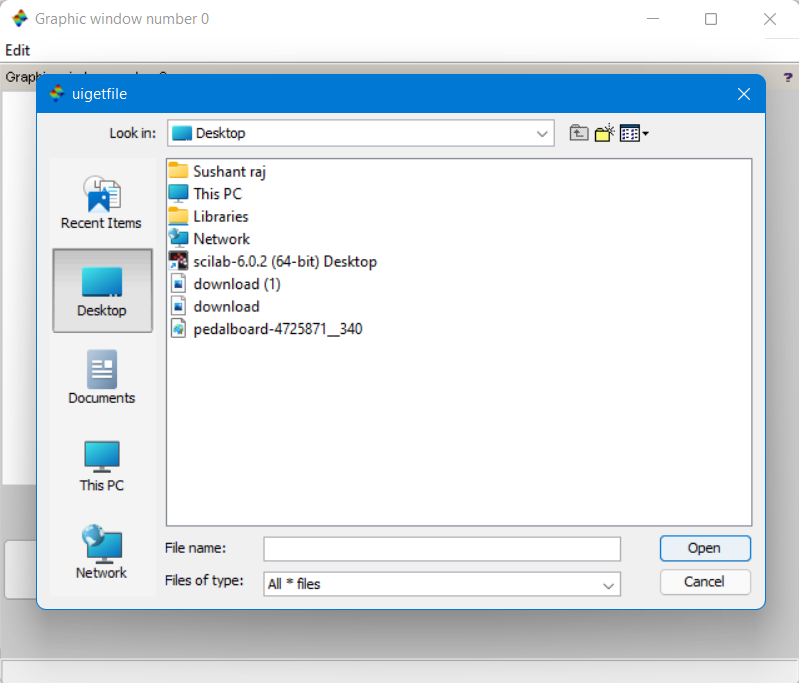The image size is (799, 683).
Task: Select scilab-6.0.2 (64-bit) Desktop shortcut
Action: (273, 261)
